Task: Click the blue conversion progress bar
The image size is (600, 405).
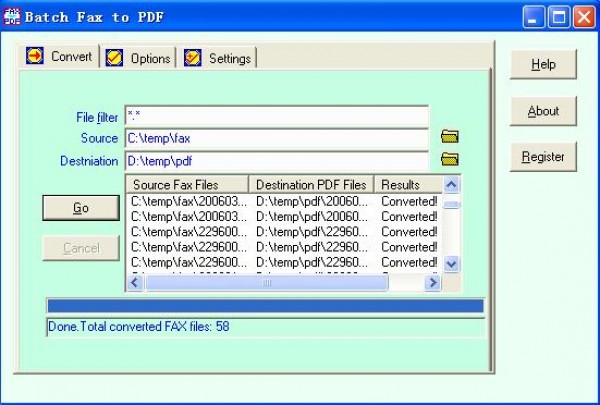Action: coord(265,306)
